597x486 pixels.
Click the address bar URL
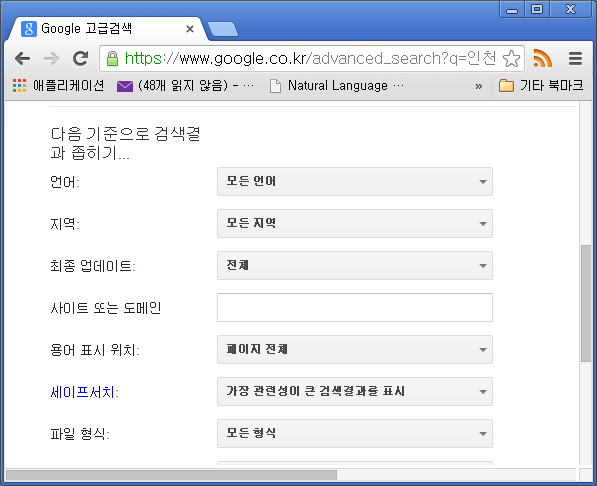click(x=310, y=59)
